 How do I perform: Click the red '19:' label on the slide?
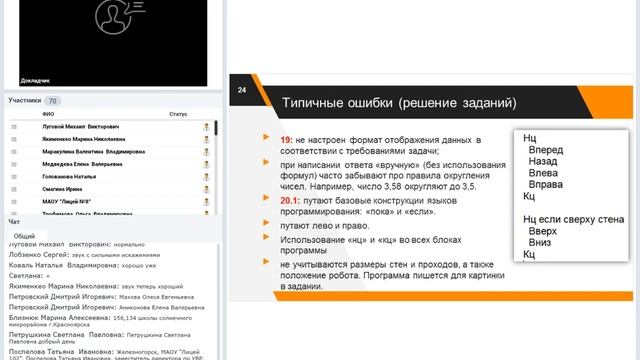[x=287, y=140]
